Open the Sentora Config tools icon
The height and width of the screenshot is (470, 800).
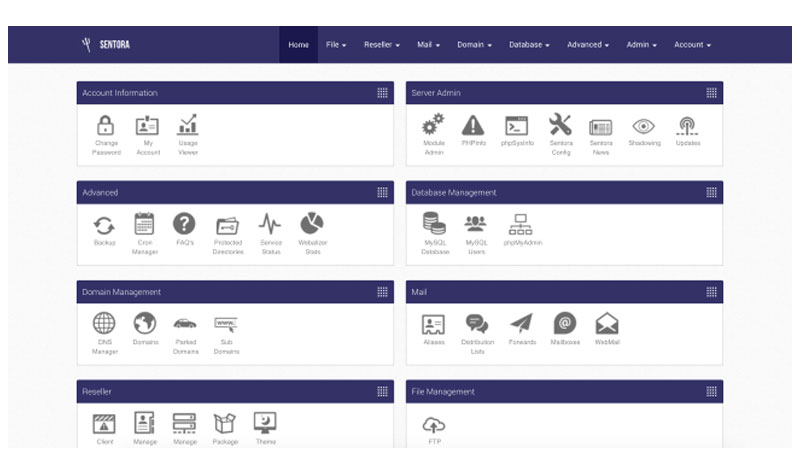[x=560, y=125]
